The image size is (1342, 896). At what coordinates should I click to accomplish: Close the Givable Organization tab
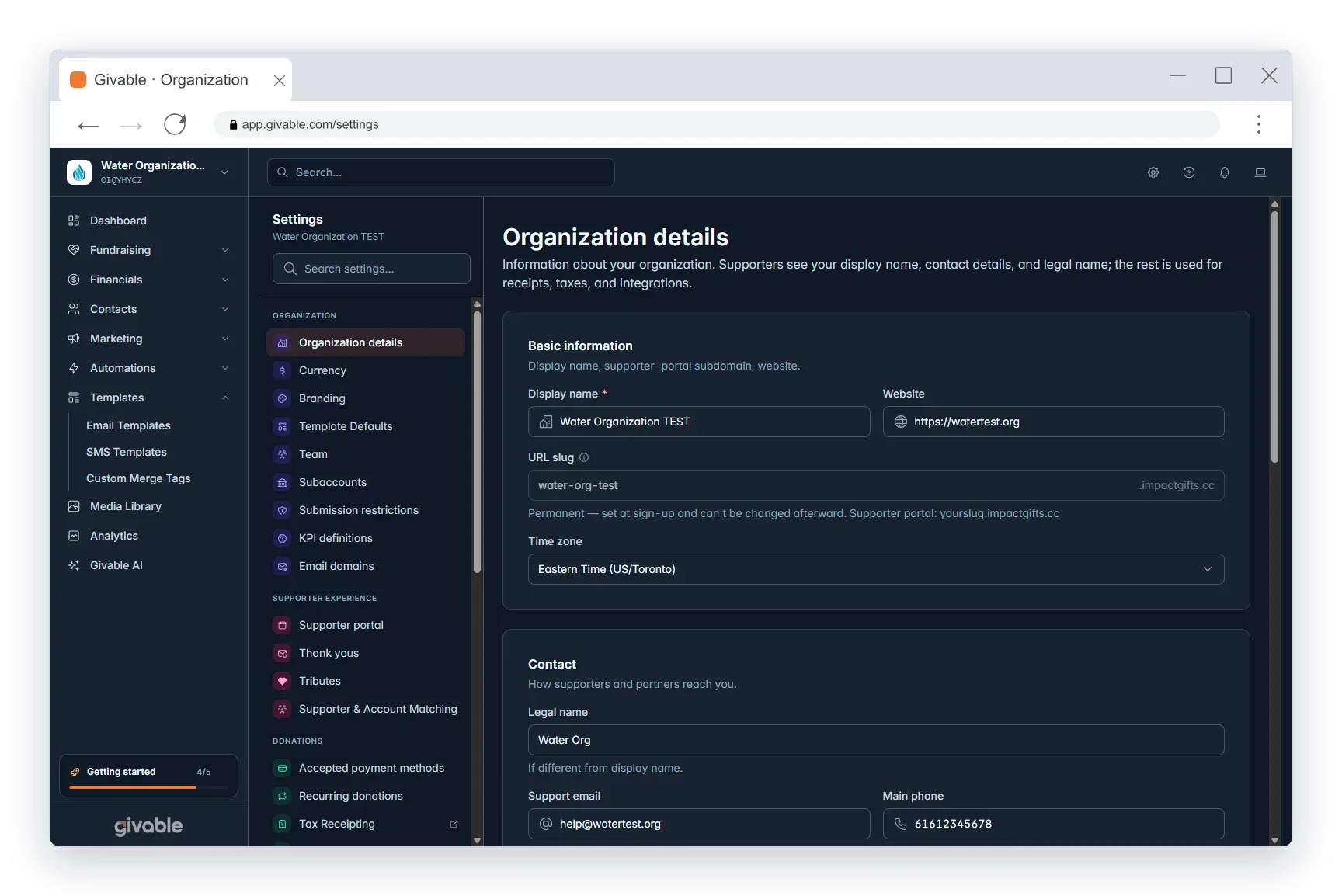(x=280, y=80)
